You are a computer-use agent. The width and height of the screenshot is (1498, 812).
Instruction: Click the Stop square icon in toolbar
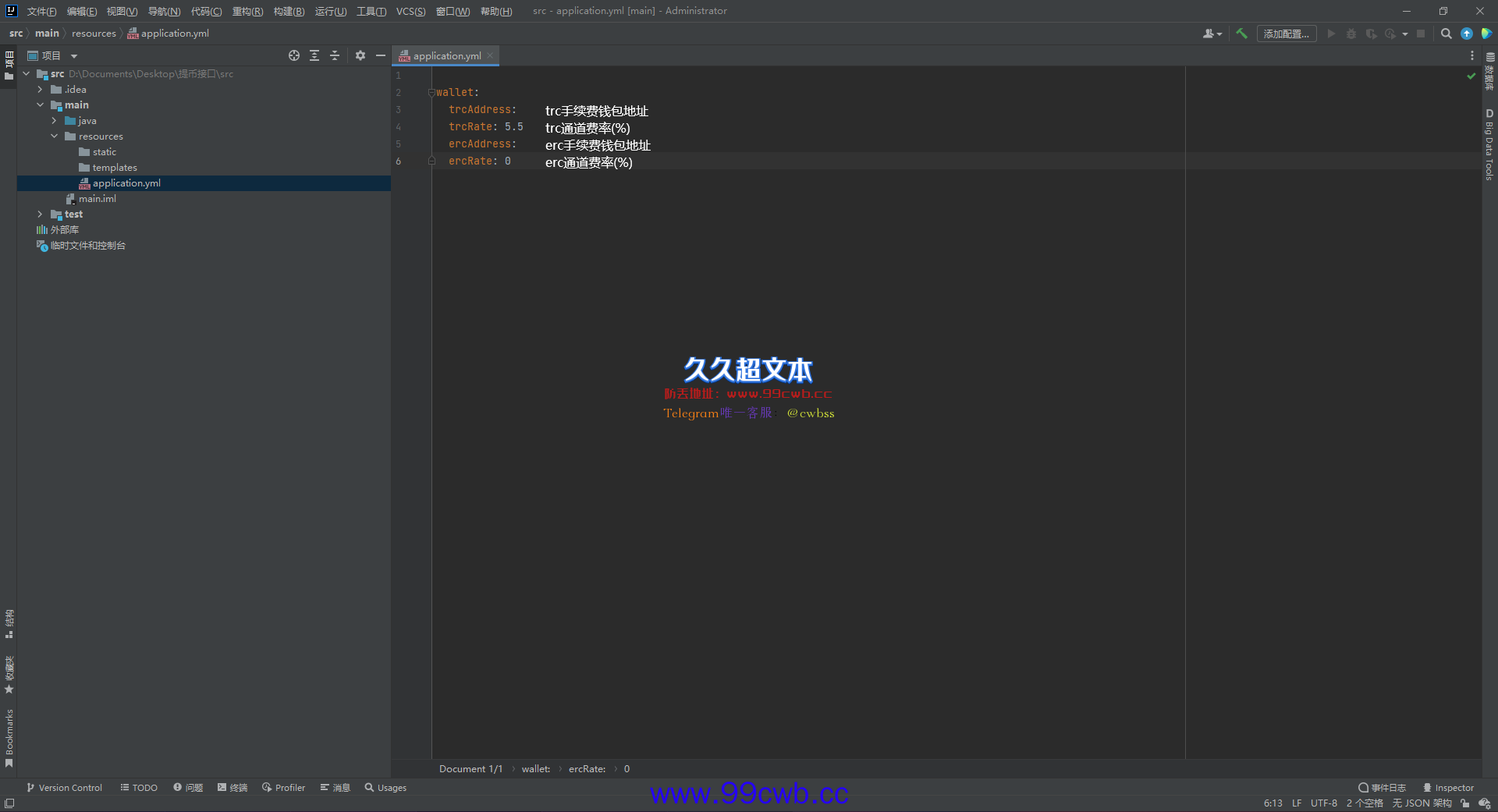pos(1421,34)
